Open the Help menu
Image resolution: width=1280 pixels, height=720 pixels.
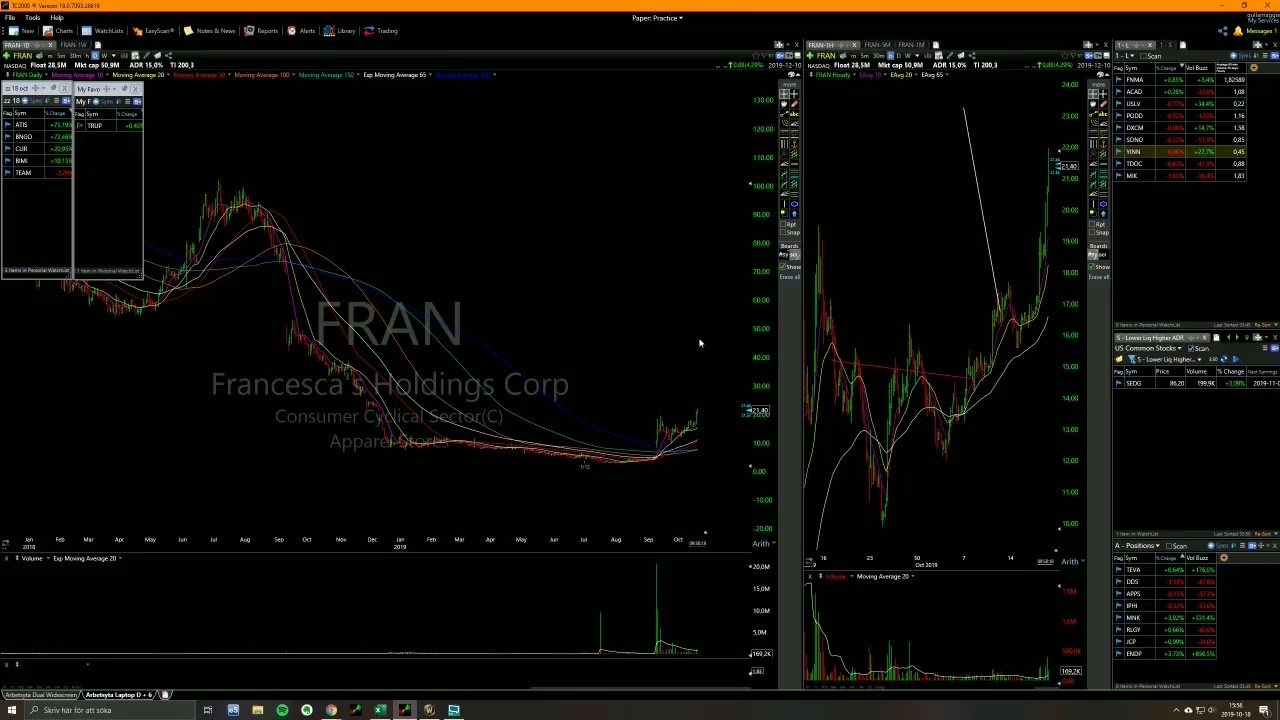click(57, 18)
